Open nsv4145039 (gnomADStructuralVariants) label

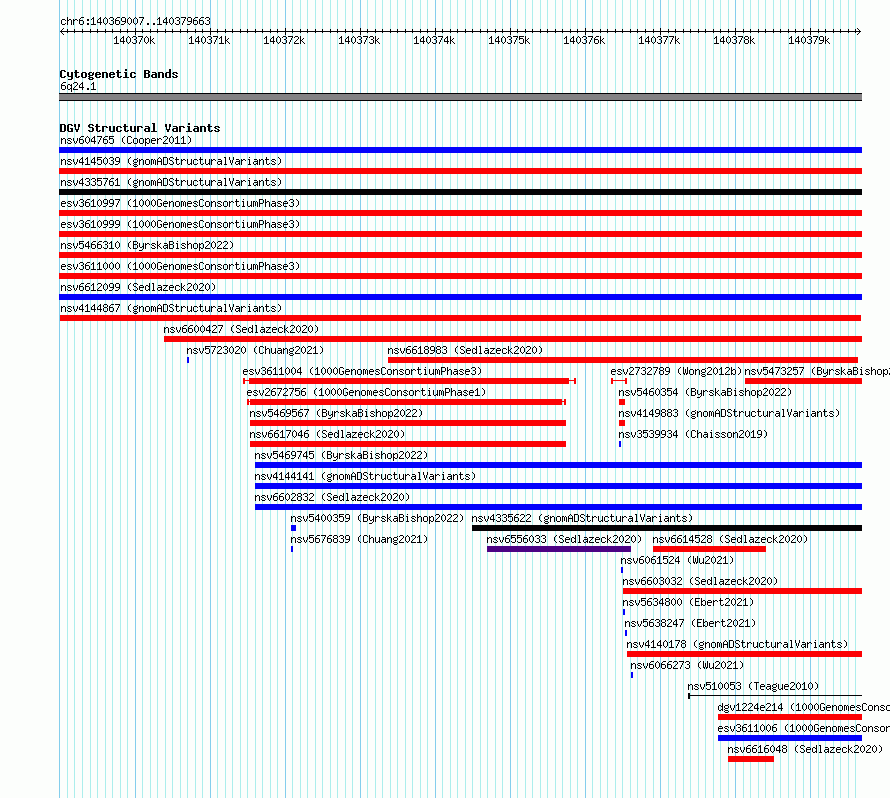pos(171,161)
